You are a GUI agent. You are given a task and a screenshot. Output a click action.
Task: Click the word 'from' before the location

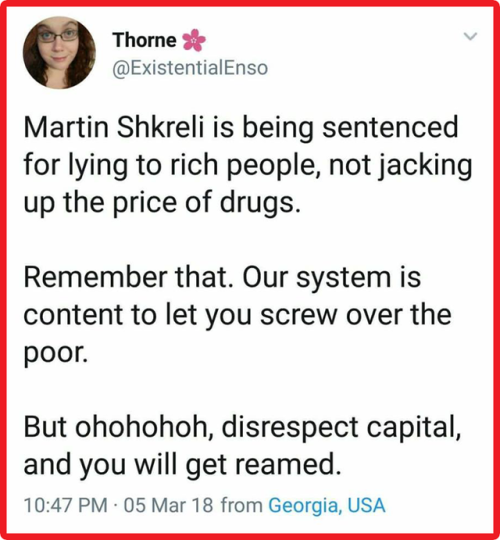coord(241,505)
